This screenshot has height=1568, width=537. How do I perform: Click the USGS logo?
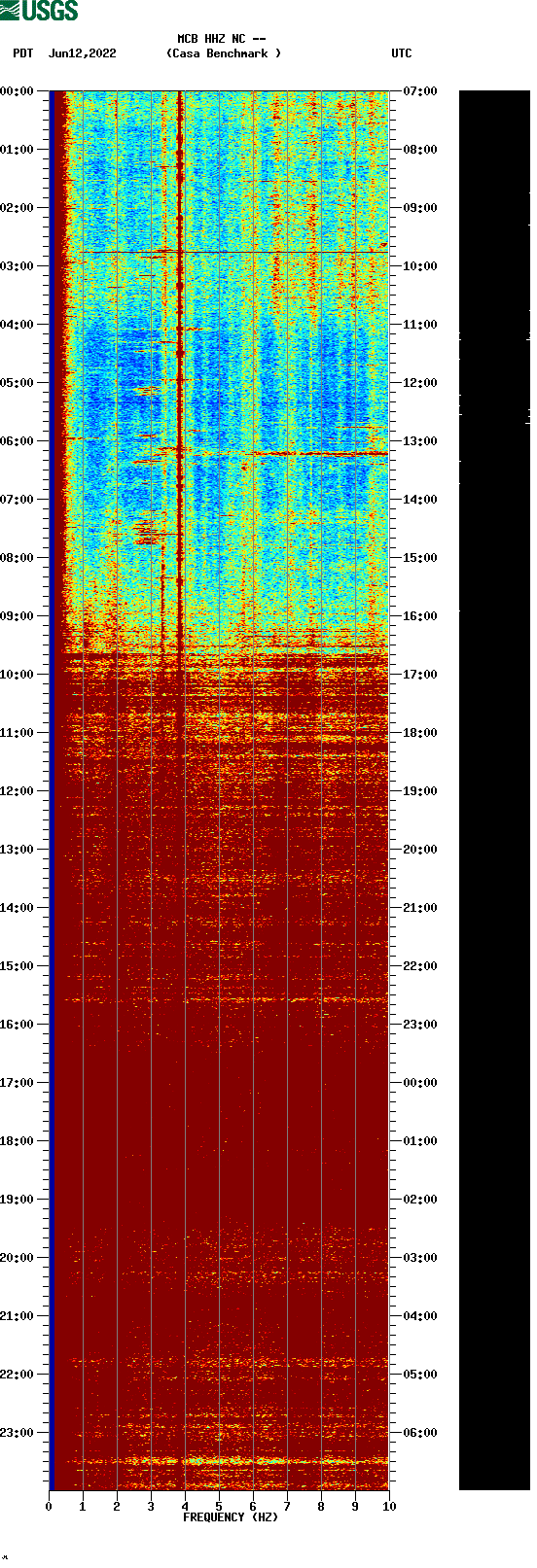click(39, 11)
